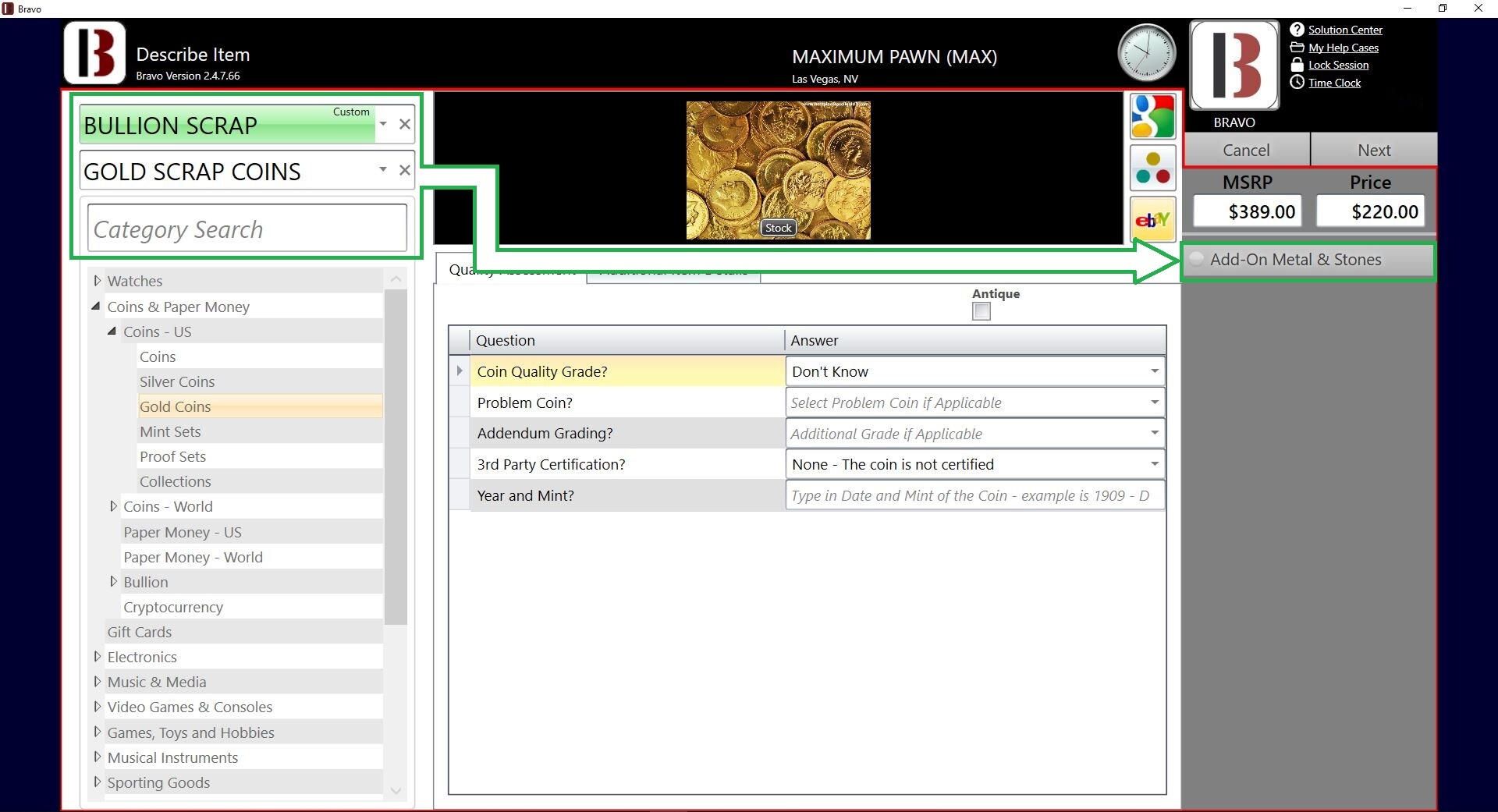Select Collections in the category tree
This screenshot has height=812, width=1498.
176,481
